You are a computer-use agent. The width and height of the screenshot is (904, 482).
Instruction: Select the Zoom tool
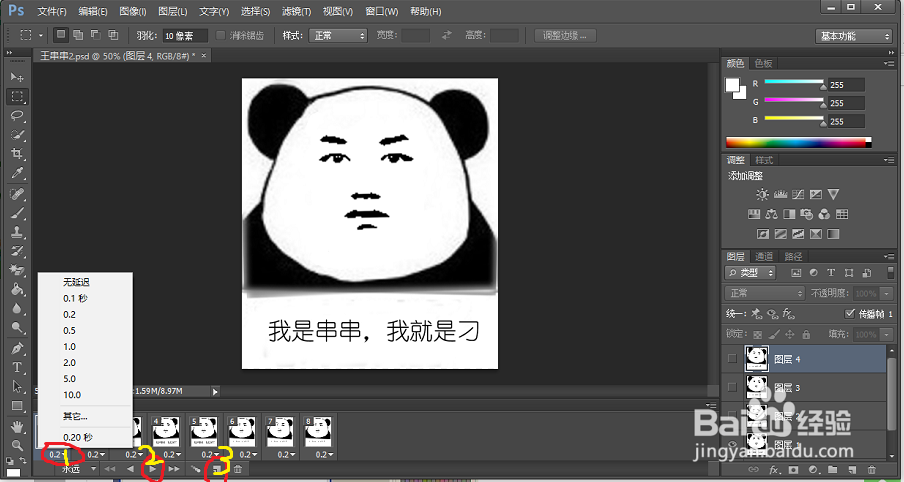[17, 445]
